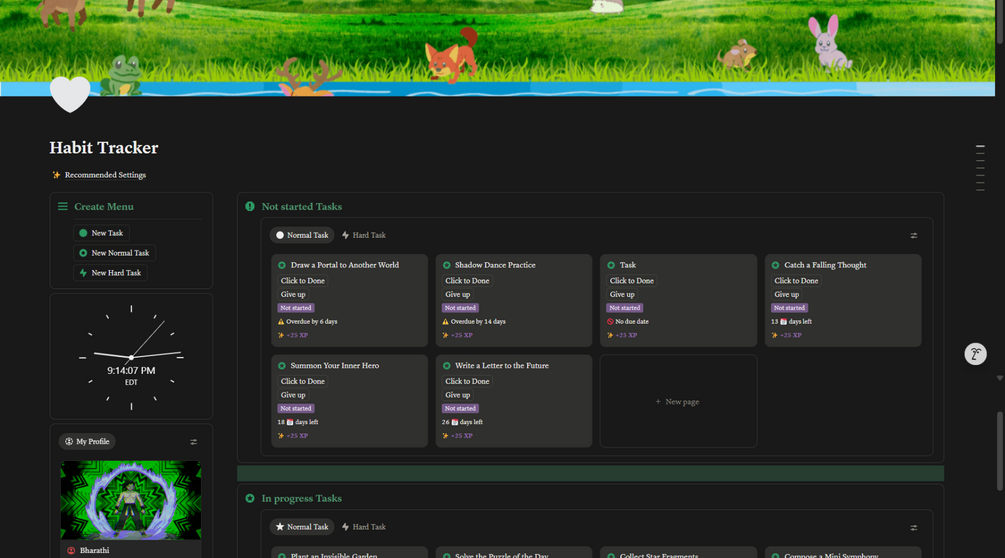
Task: Select Normal Task tab in Not started Tasks
Action: tap(301, 235)
